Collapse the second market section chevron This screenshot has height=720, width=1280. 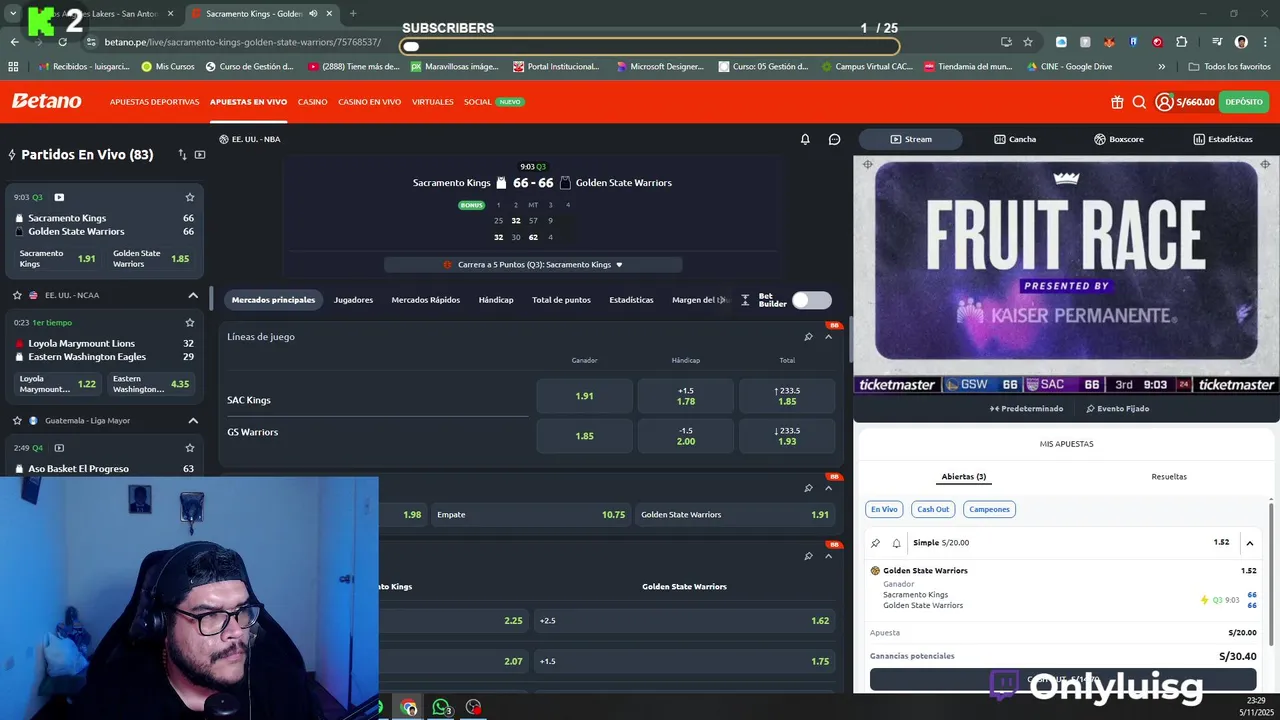(x=828, y=488)
